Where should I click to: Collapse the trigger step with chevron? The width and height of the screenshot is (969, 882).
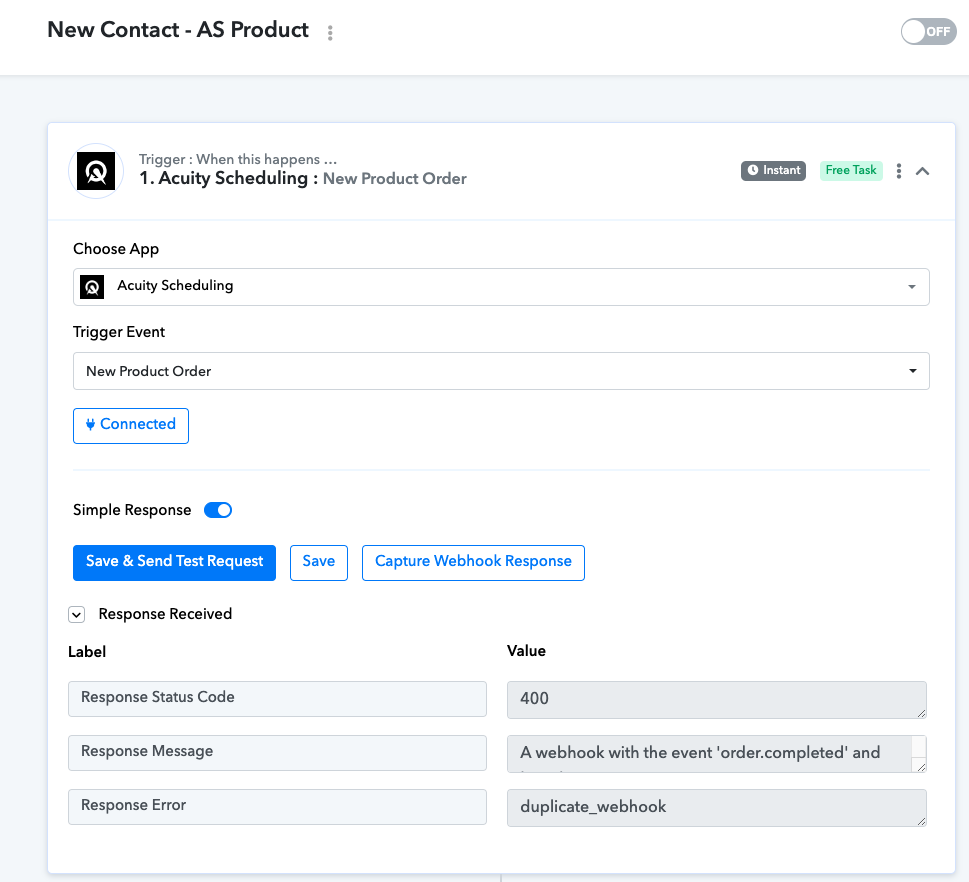[x=922, y=171]
